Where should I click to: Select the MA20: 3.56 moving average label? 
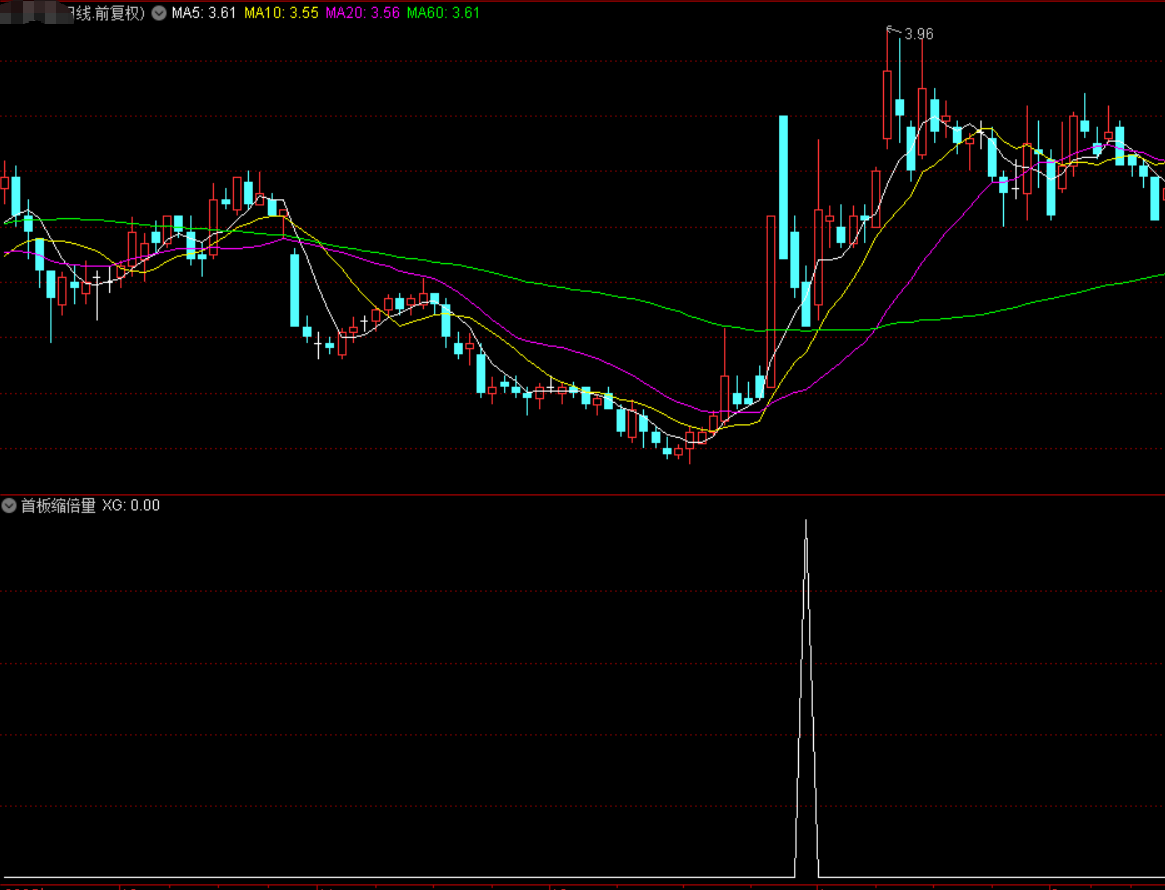click(363, 13)
